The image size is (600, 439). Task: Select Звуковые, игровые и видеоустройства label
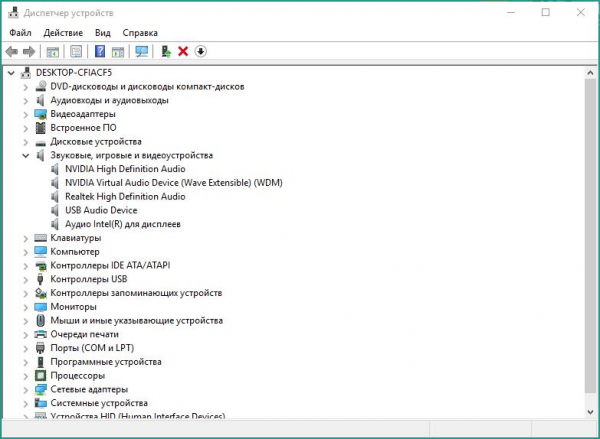pos(132,155)
